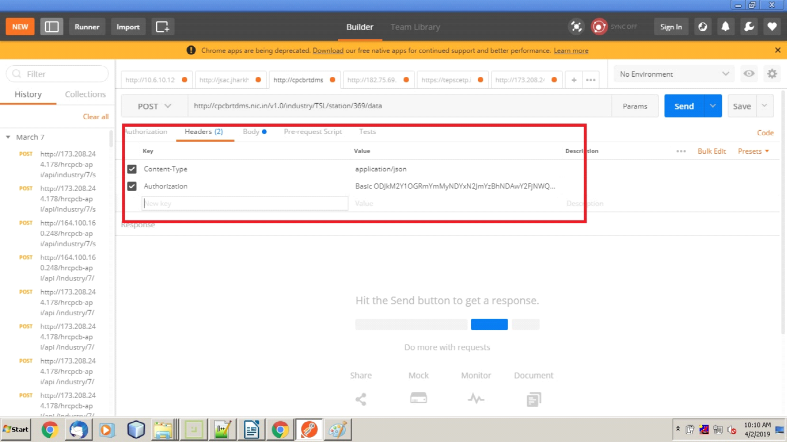Click the Mock server icon
Image resolution: width=787 pixels, height=443 pixels.
[x=418, y=398]
